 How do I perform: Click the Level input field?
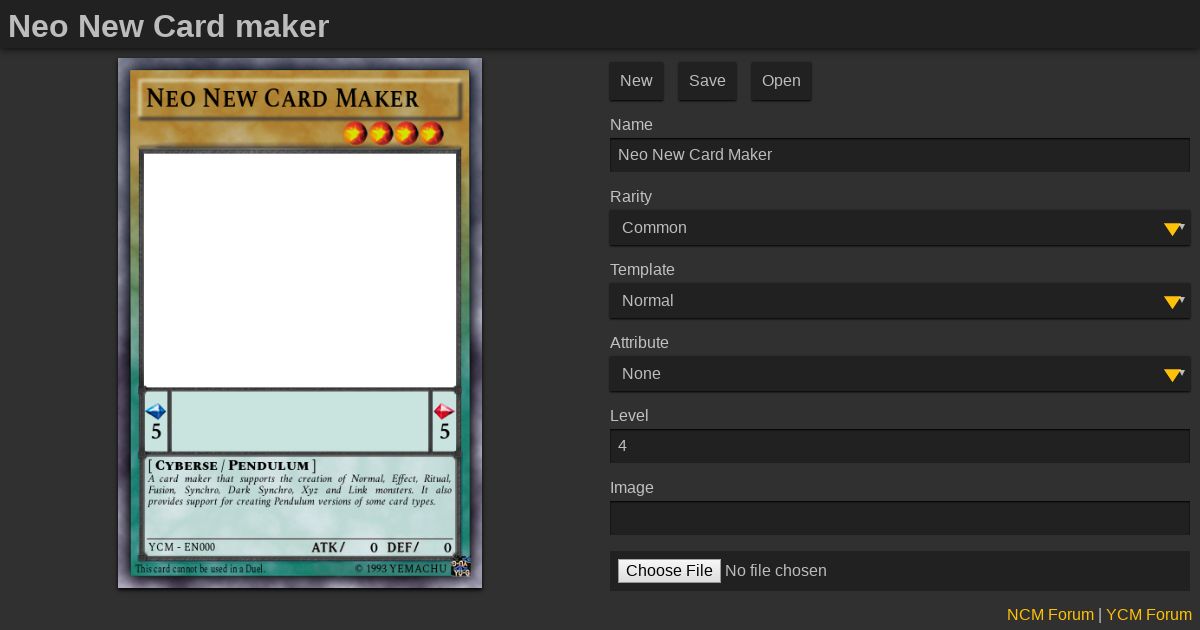pos(900,446)
